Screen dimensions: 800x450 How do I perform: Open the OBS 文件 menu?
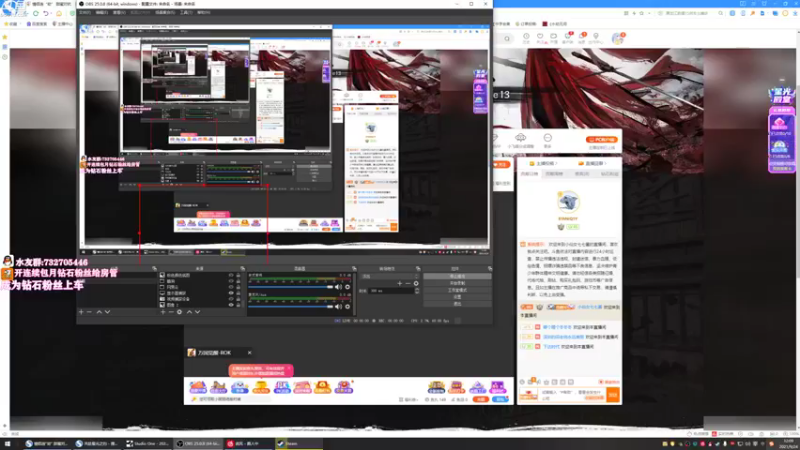pyautogui.click(x=85, y=12)
